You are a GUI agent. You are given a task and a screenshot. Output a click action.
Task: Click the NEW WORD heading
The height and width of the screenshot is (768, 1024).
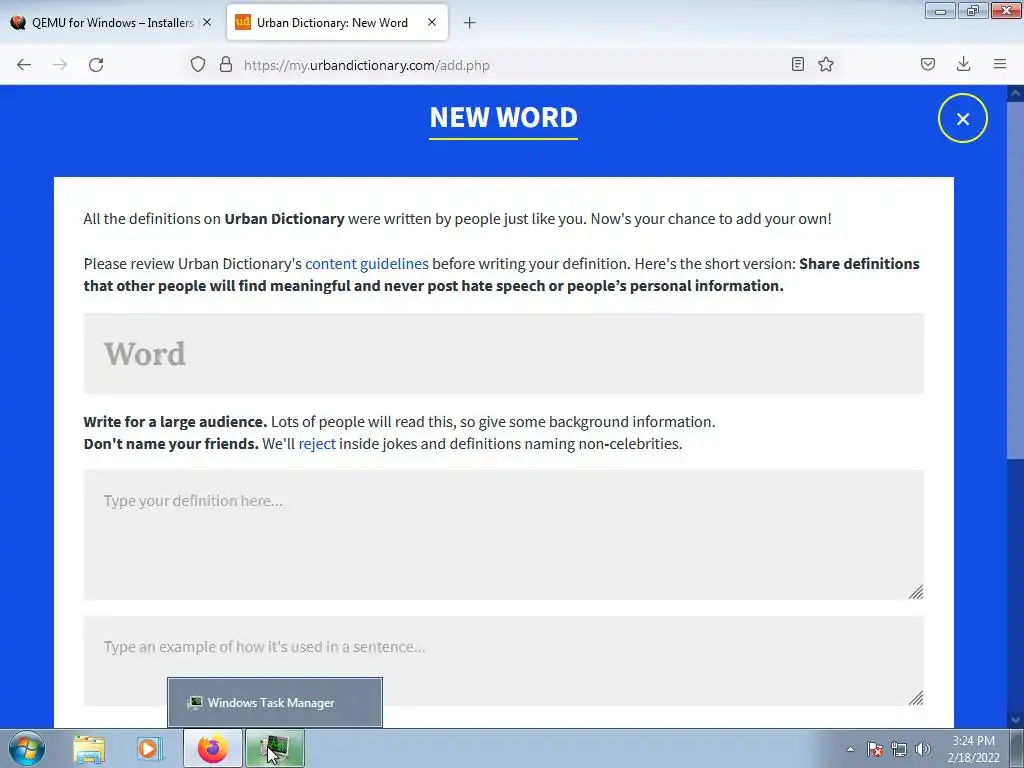pos(504,118)
